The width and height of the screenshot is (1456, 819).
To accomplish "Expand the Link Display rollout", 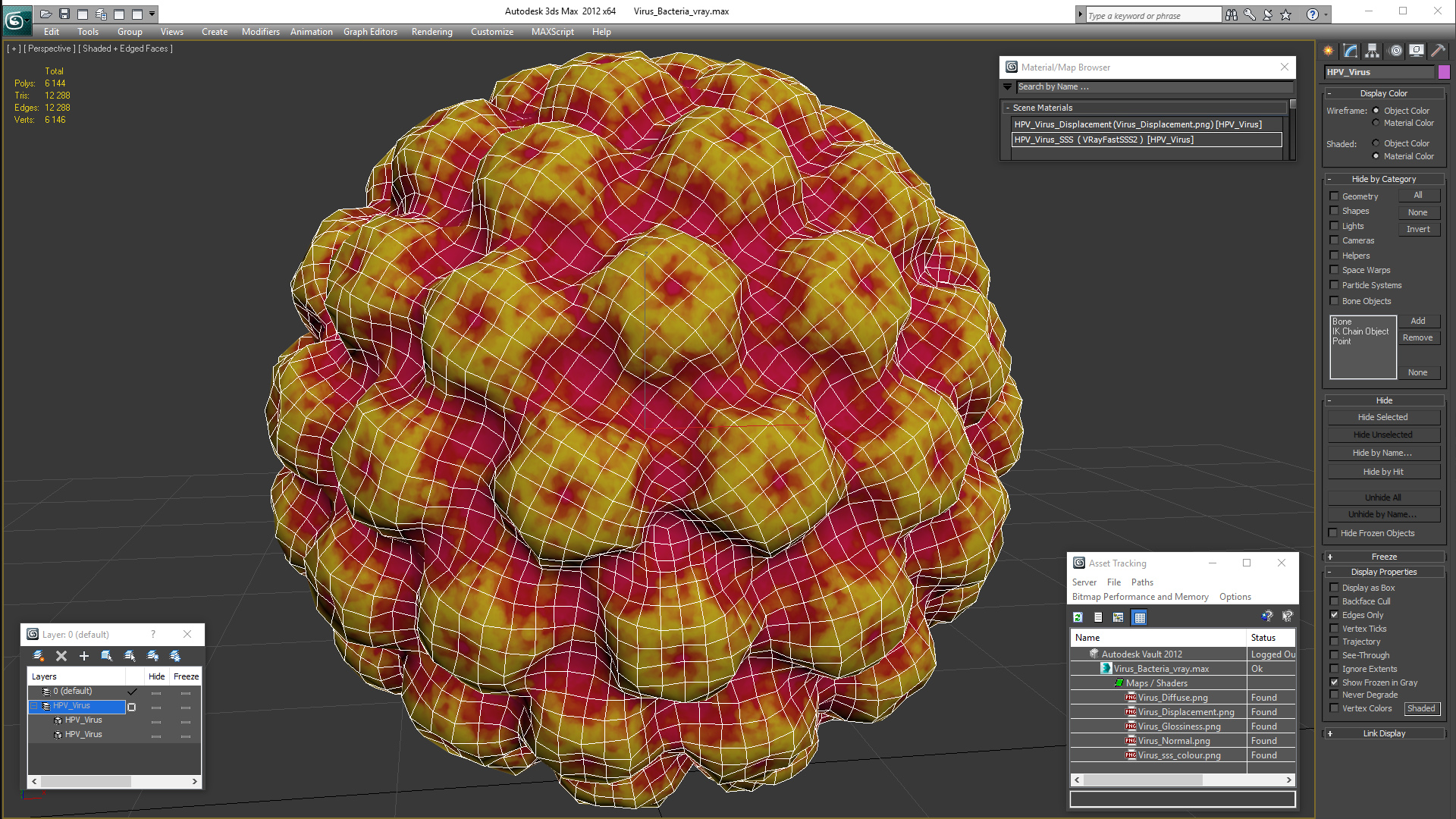I will 1384,733.
